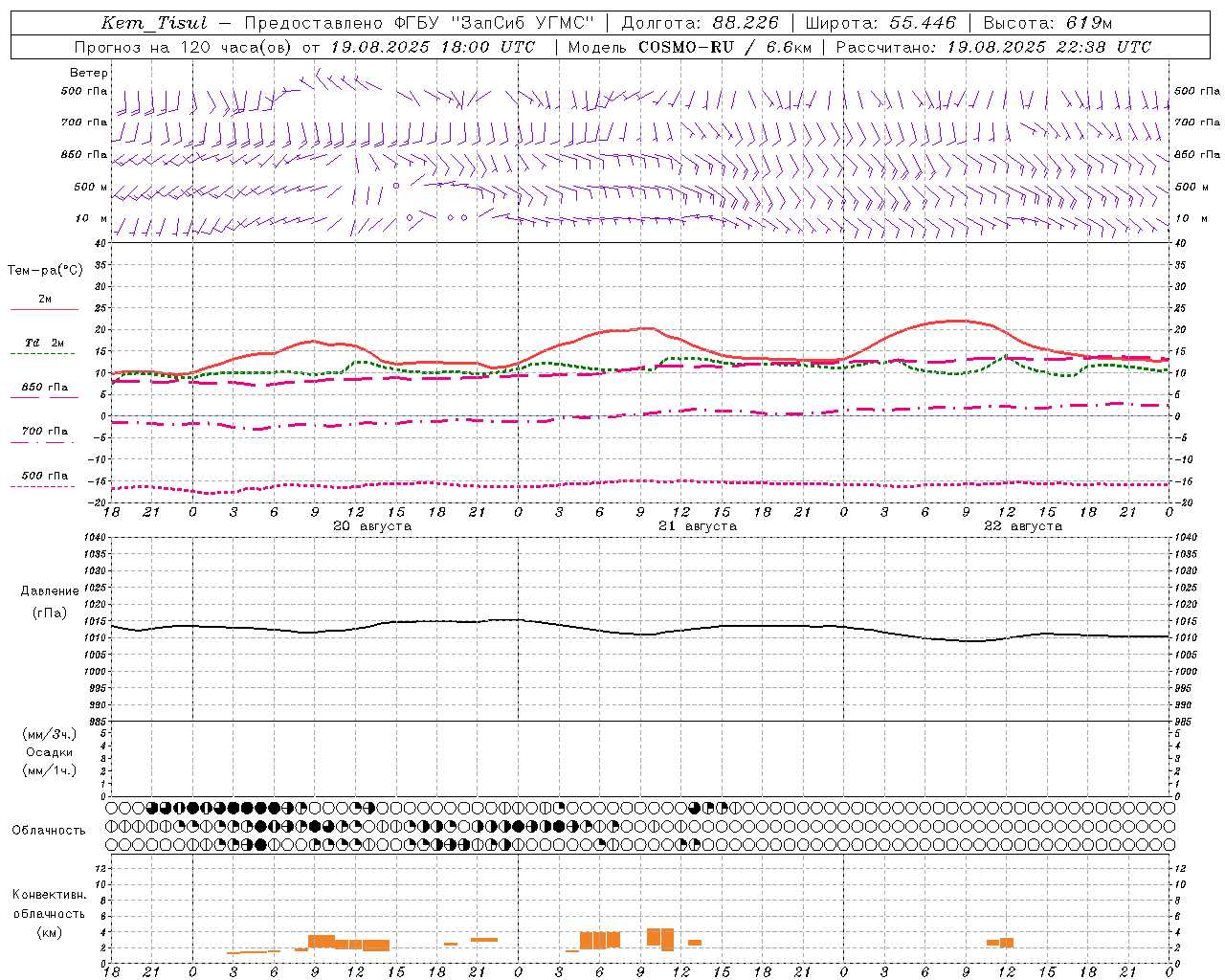
Task: Click the Рассчитано: 19.08.2025 22:38 UTC text
Action: point(993,47)
